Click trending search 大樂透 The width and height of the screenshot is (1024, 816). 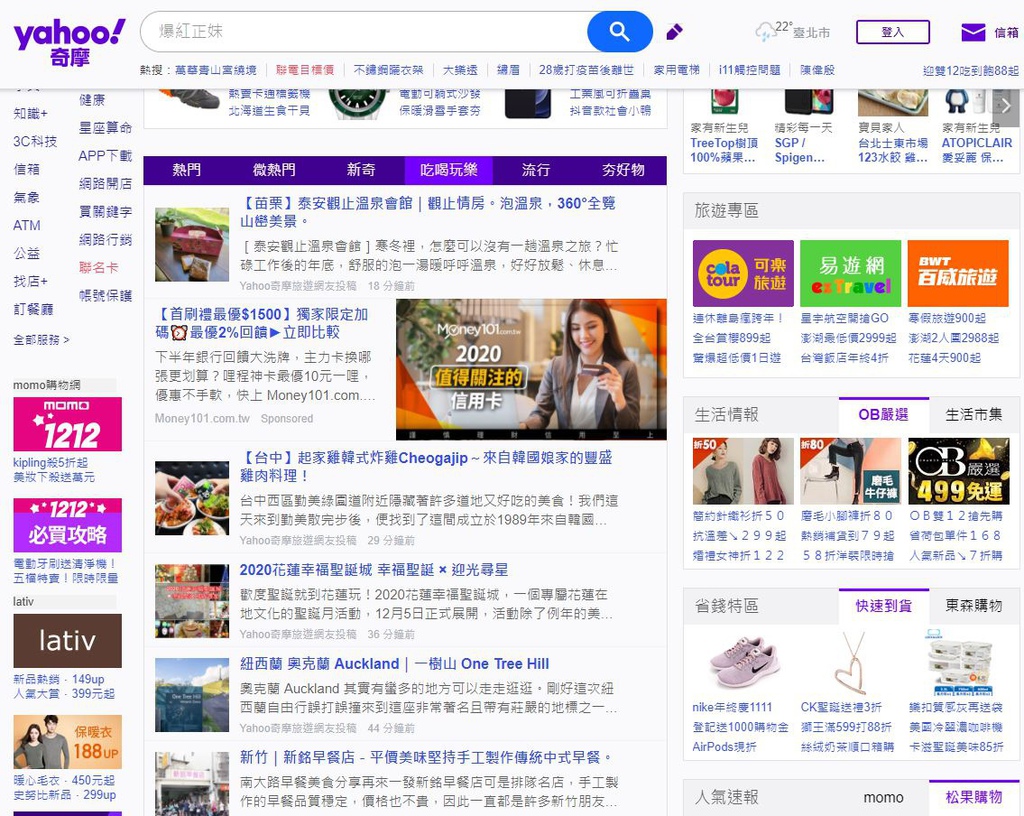tap(460, 70)
